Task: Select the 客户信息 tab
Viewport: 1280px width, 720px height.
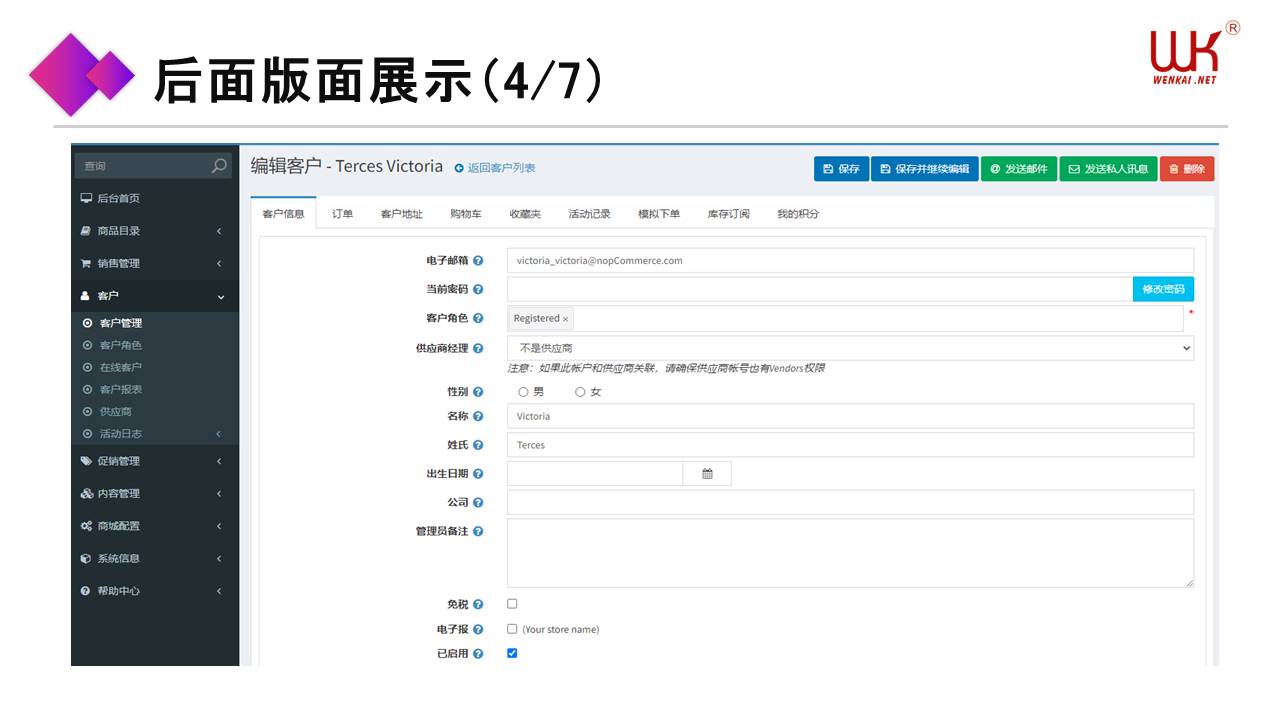Action: tap(283, 214)
